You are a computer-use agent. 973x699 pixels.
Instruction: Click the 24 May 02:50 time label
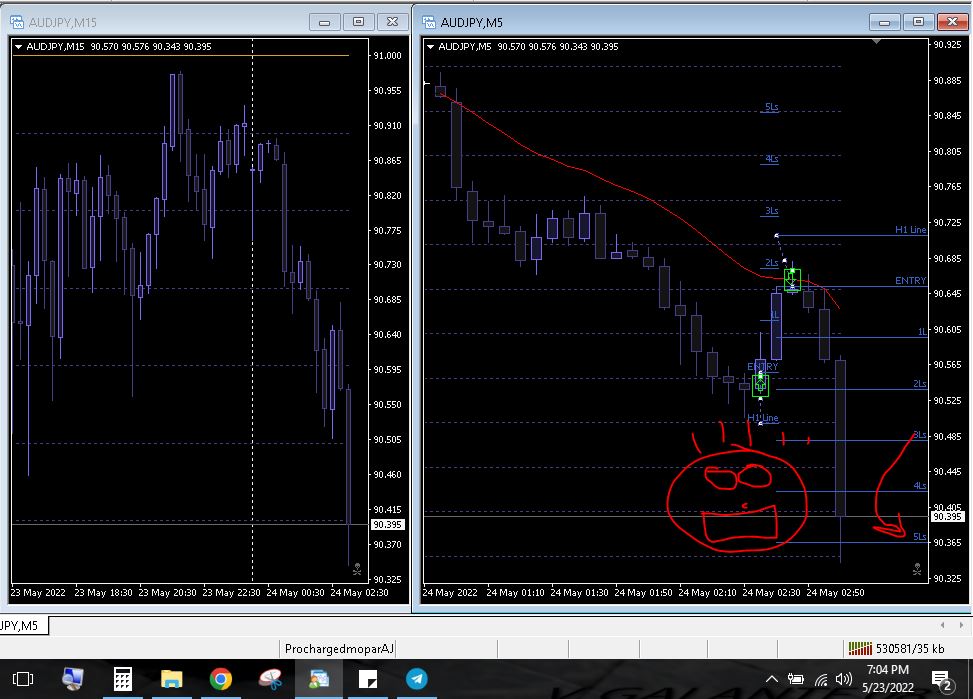(835, 592)
